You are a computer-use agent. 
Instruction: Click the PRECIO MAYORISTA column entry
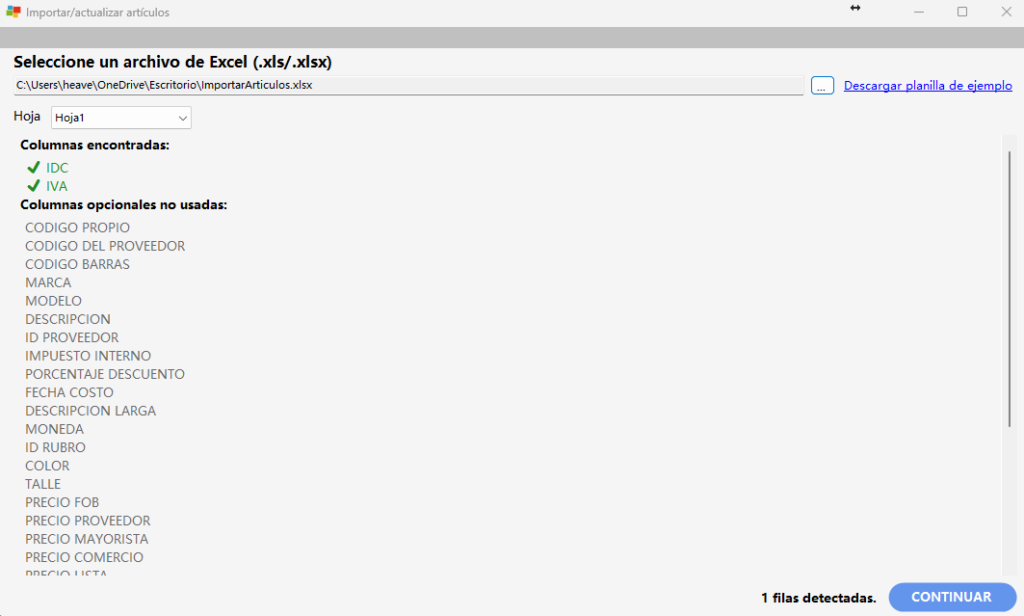point(87,539)
